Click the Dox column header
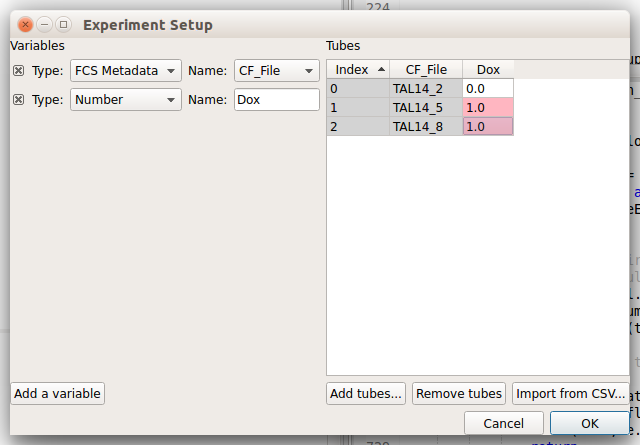 [x=488, y=69]
